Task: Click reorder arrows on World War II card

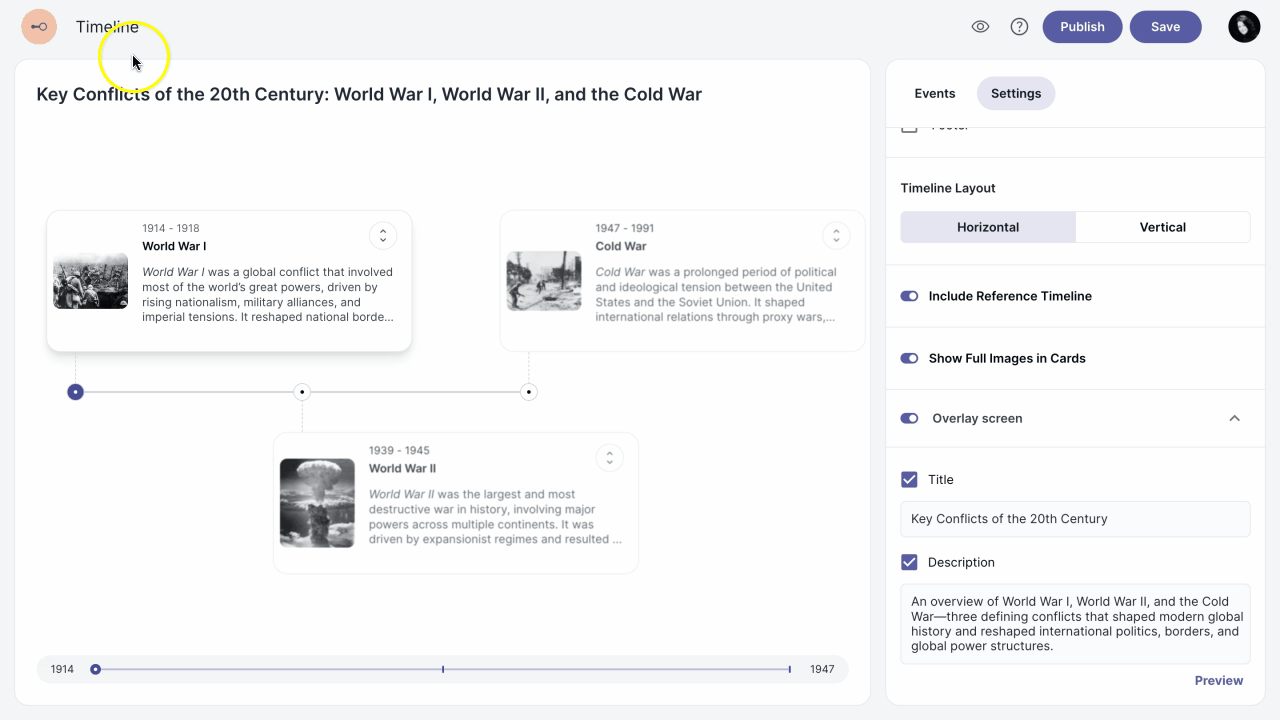Action: [x=609, y=458]
